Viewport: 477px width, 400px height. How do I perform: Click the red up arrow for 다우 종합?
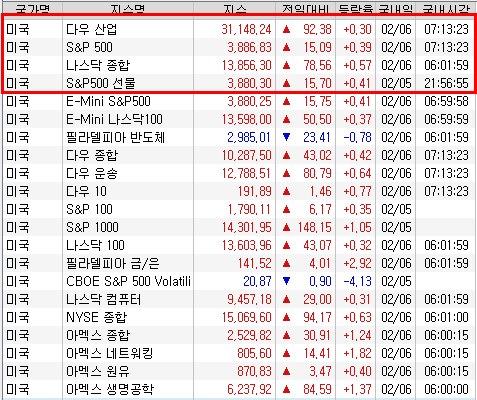286,156
